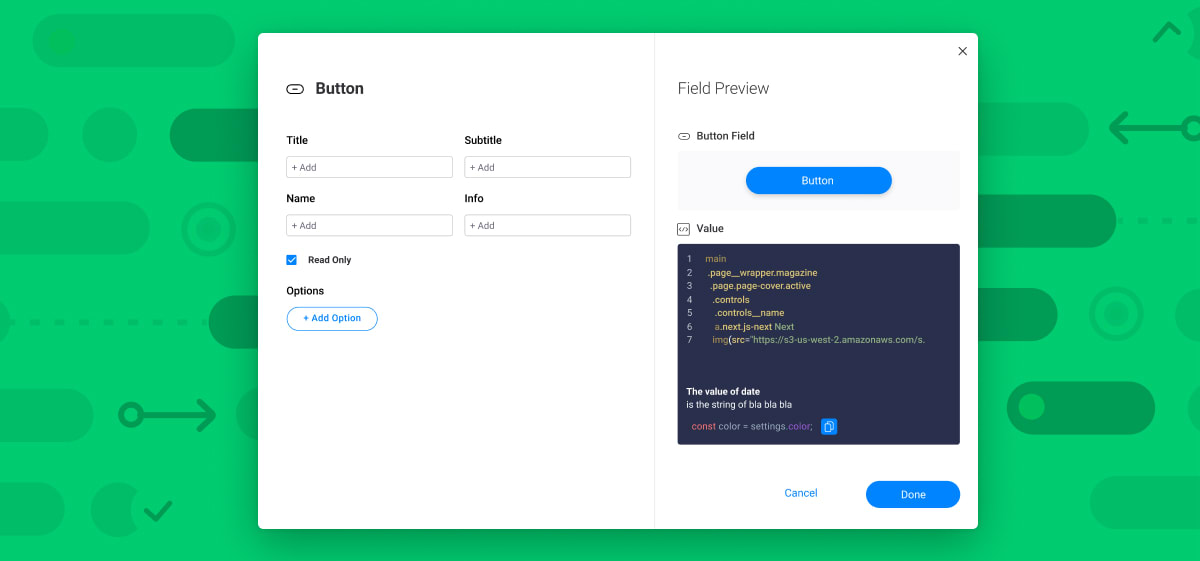Confirm changes with the Done button
This screenshot has width=1200, height=561.
(x=913, y=494)
